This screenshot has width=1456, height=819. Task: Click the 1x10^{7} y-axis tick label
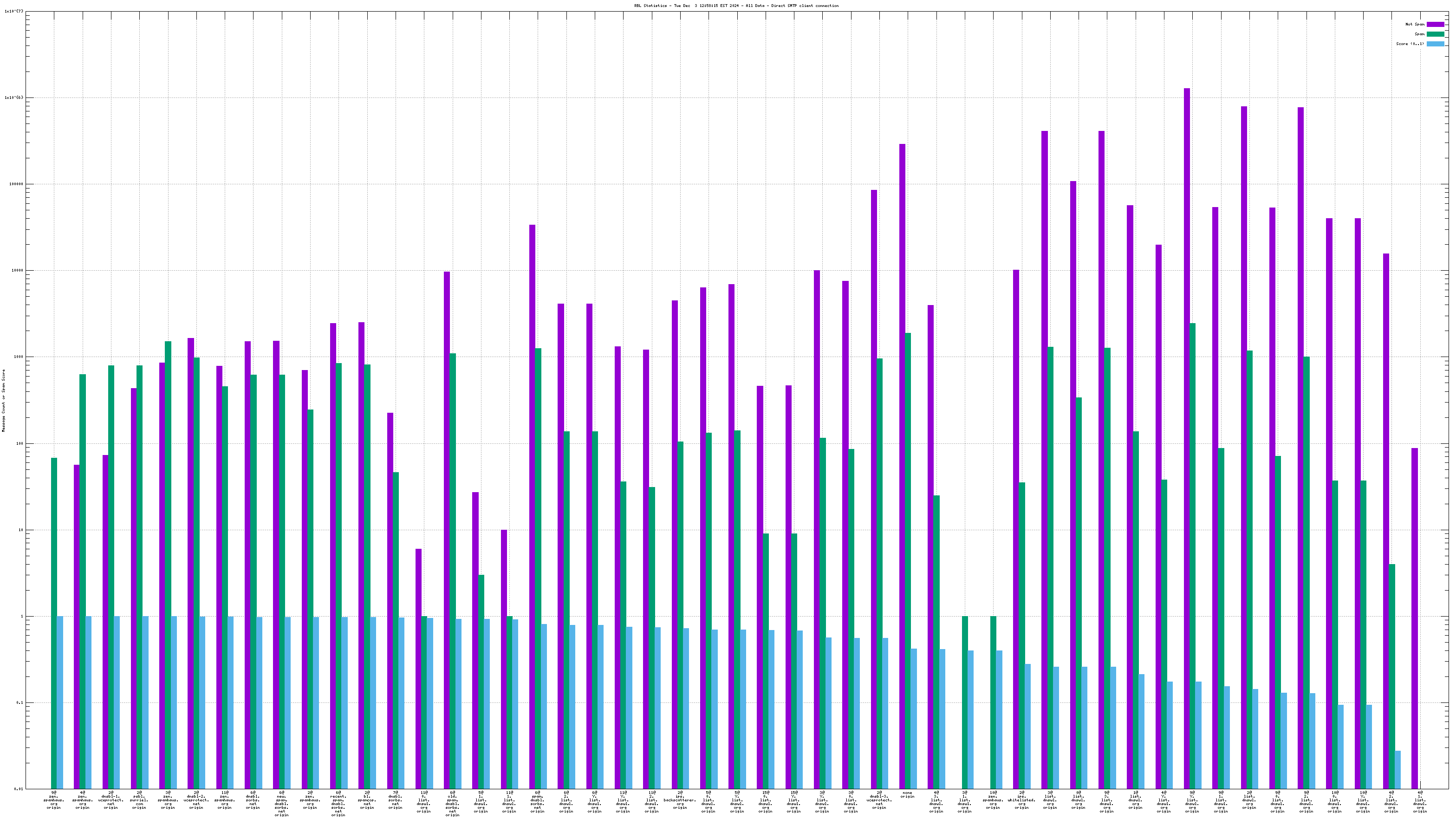point(14,11)
